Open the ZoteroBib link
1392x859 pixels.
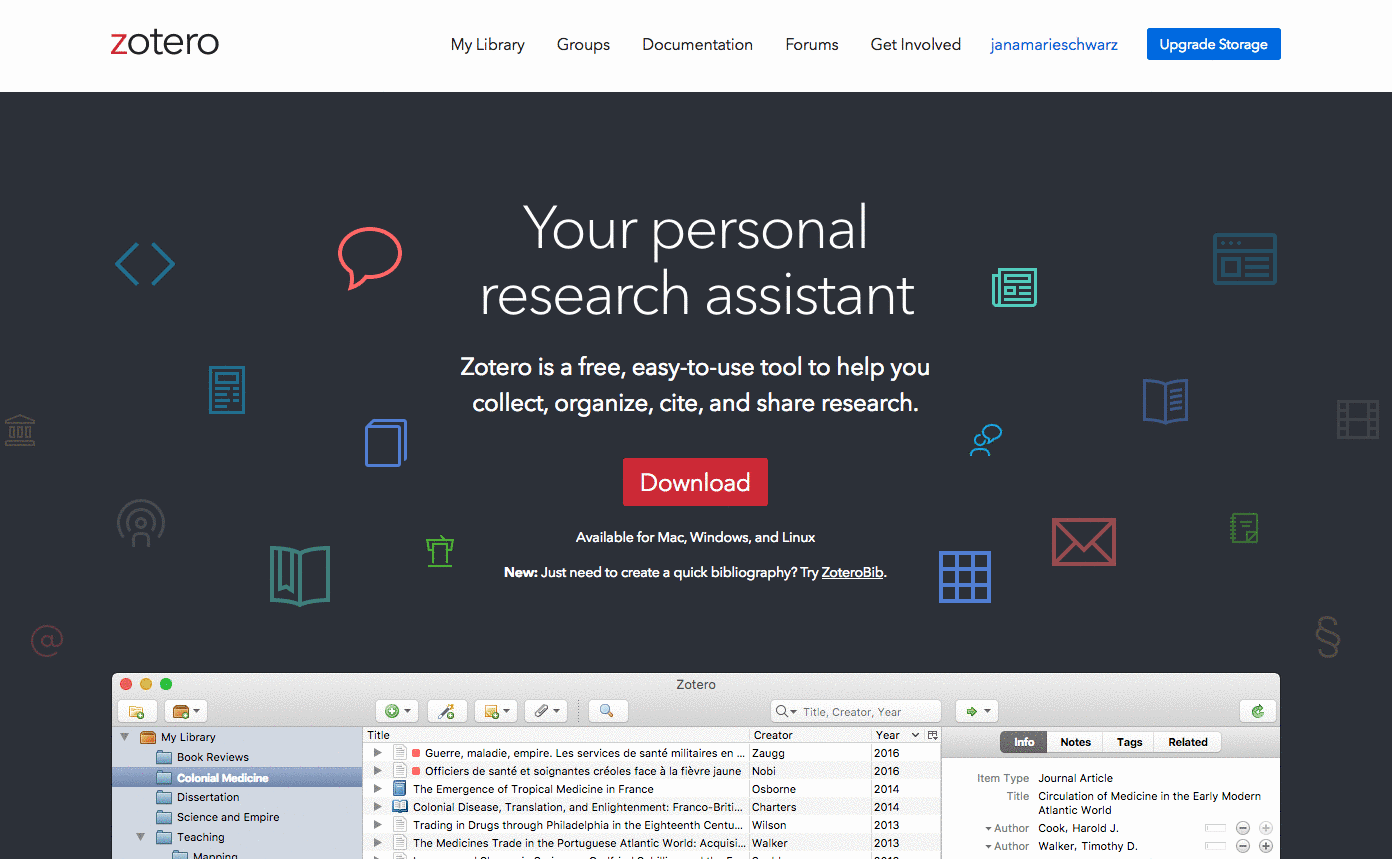pyautogui.click(x=853, y=573)
